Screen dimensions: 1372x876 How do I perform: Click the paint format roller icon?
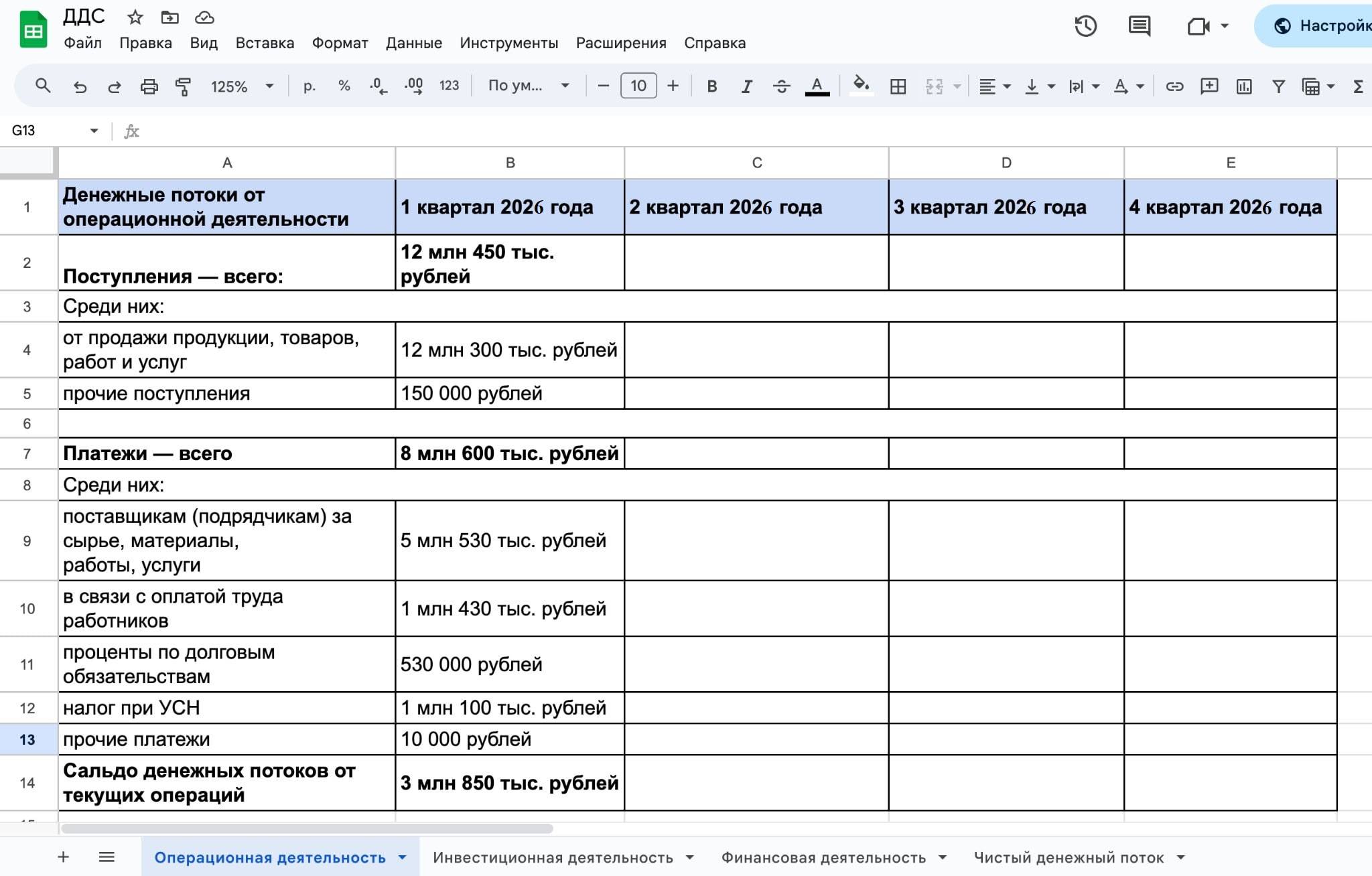pyautogui.click(x=183, y=86)
